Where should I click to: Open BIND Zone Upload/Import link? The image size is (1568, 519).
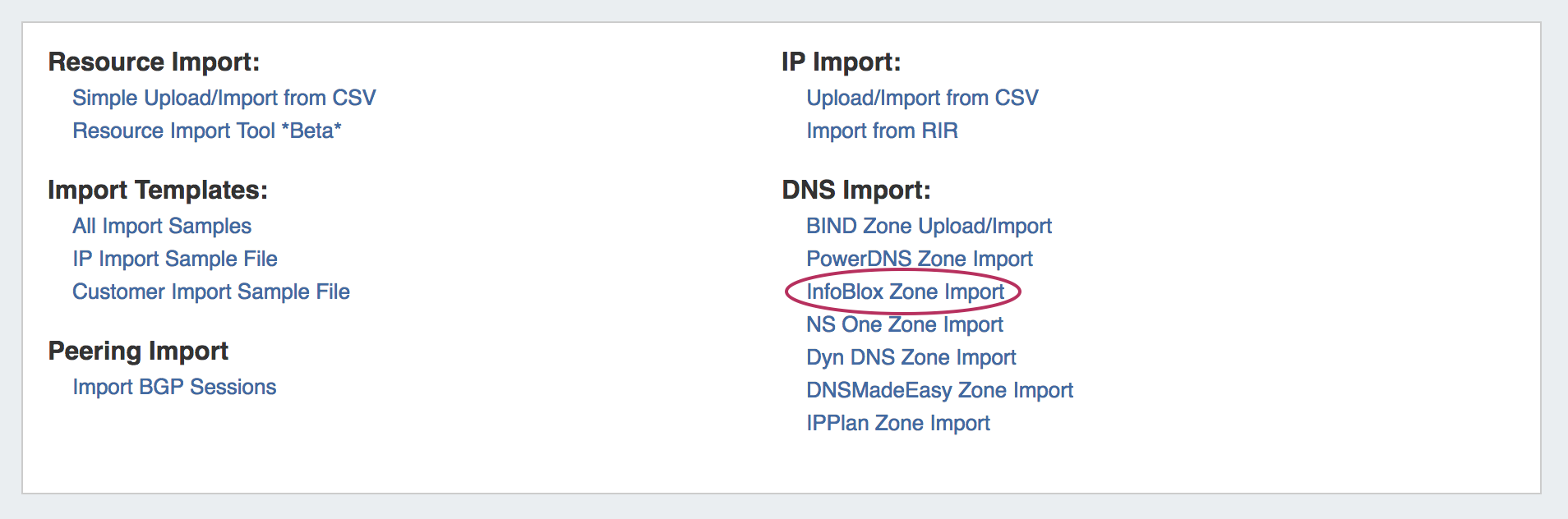click(929, 226)
